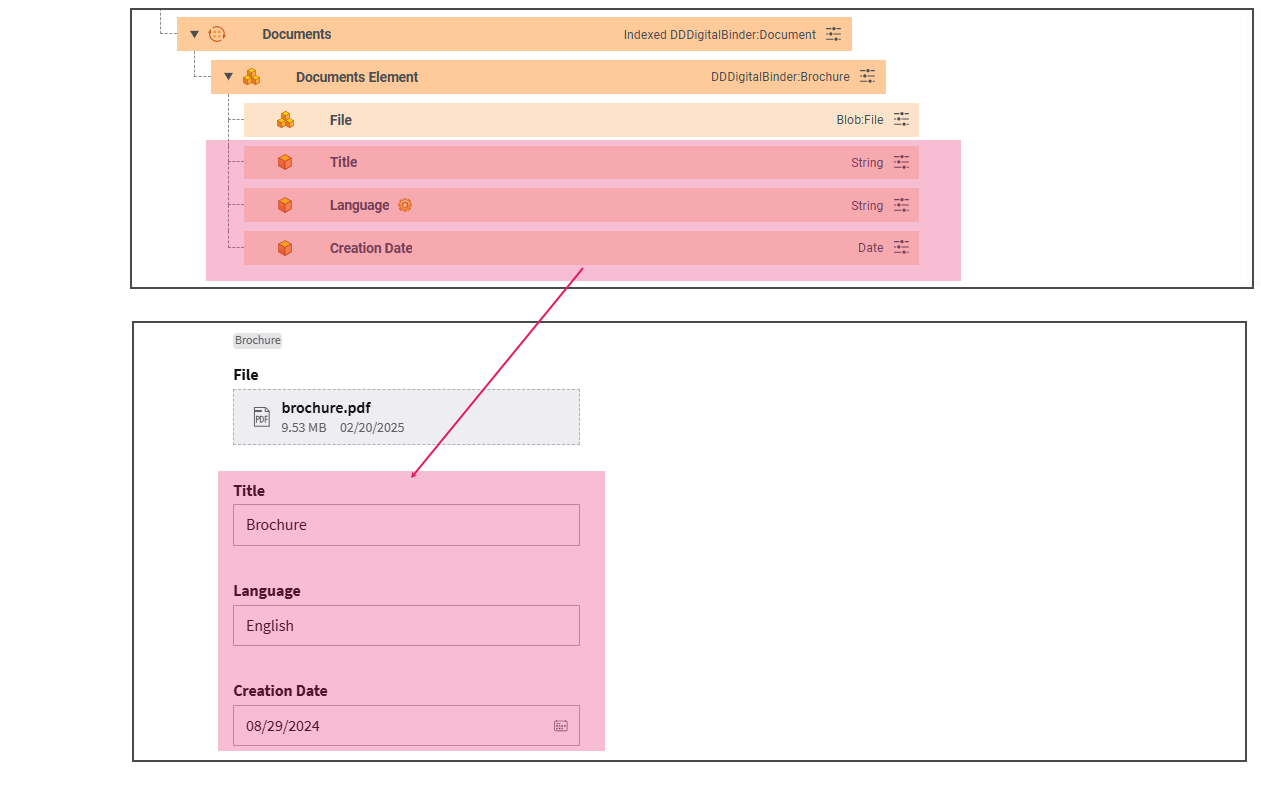
Task: Open settings sliders for File row
Action: tap(902, 119)
